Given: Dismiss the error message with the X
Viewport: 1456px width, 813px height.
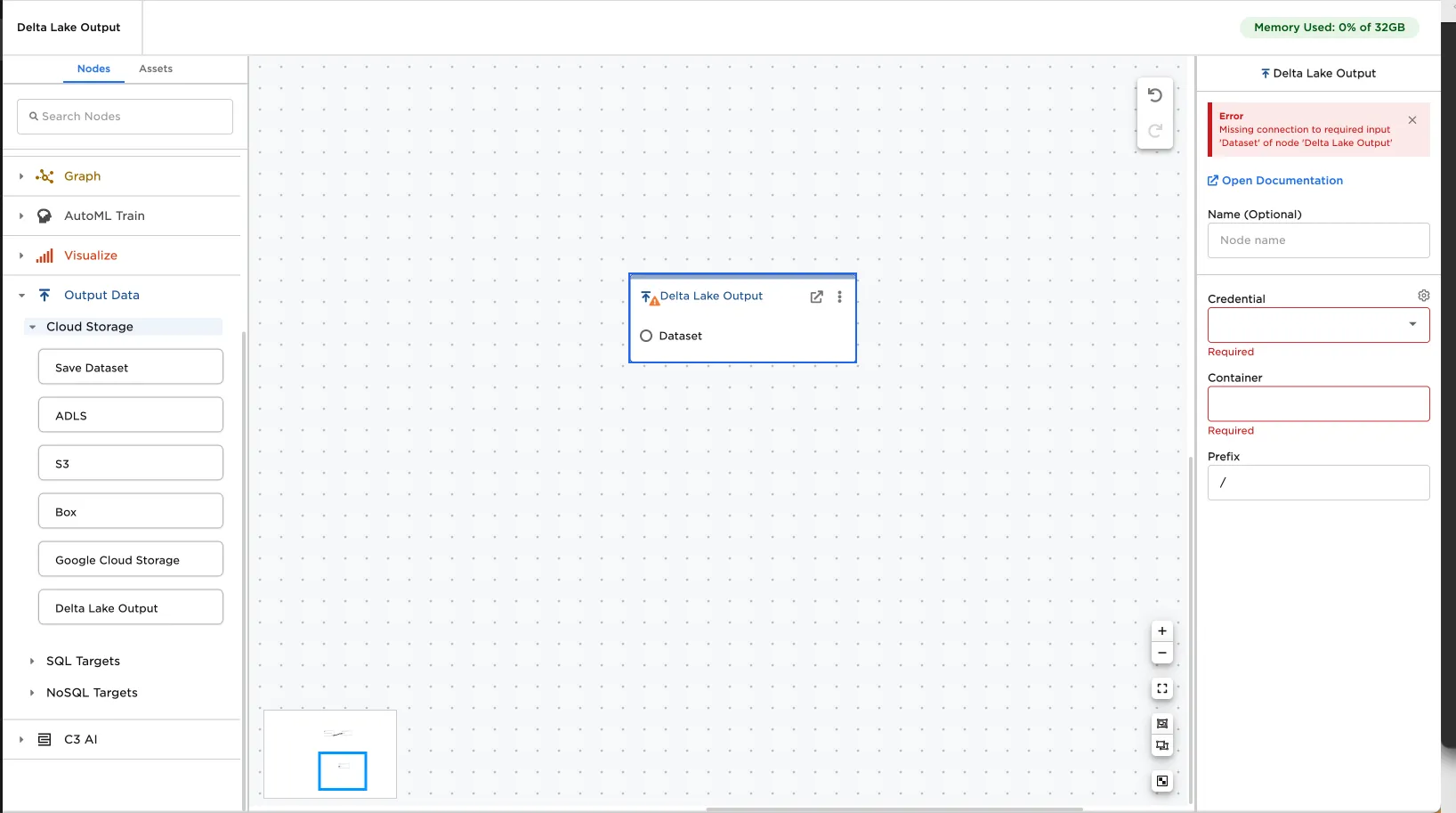Looking at the screenshot, I should [1411, 120].
